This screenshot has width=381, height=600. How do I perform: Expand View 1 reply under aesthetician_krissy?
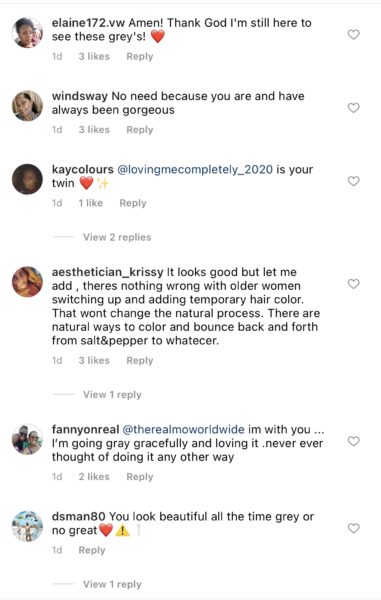click(112, 395)
